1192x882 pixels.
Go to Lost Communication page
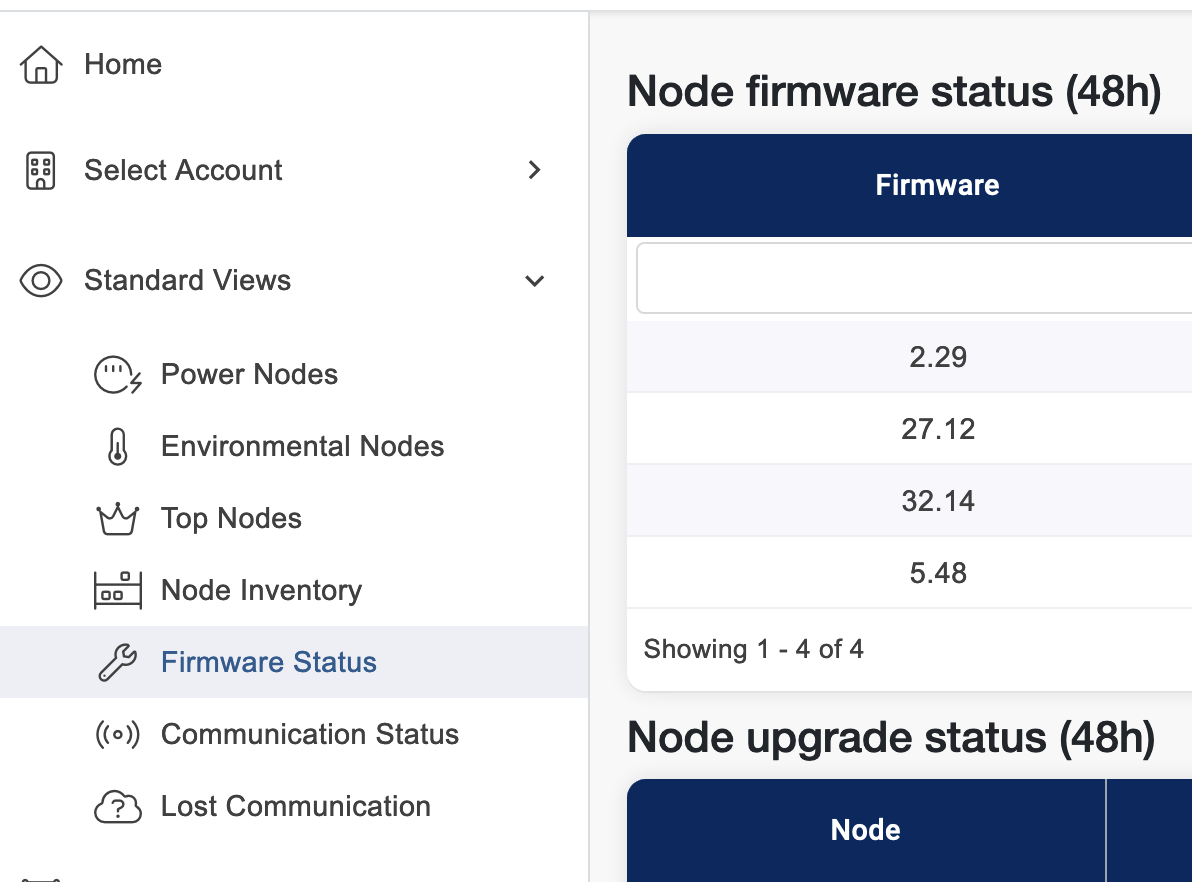(295, 807)
